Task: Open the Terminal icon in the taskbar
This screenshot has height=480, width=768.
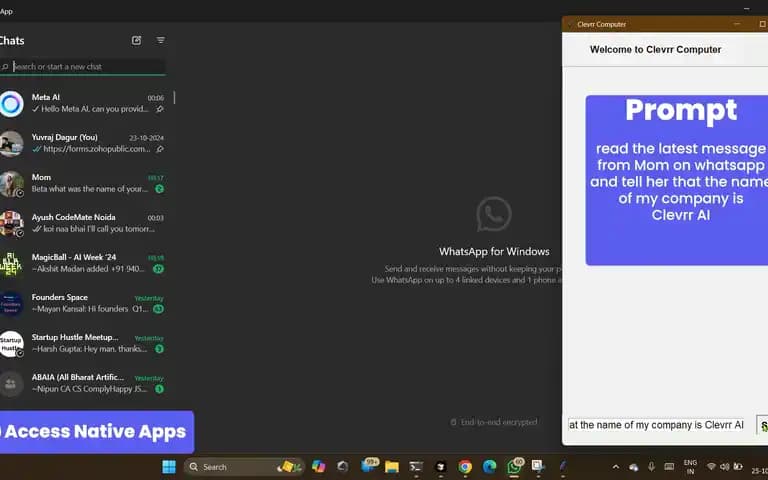Action: 416,467
